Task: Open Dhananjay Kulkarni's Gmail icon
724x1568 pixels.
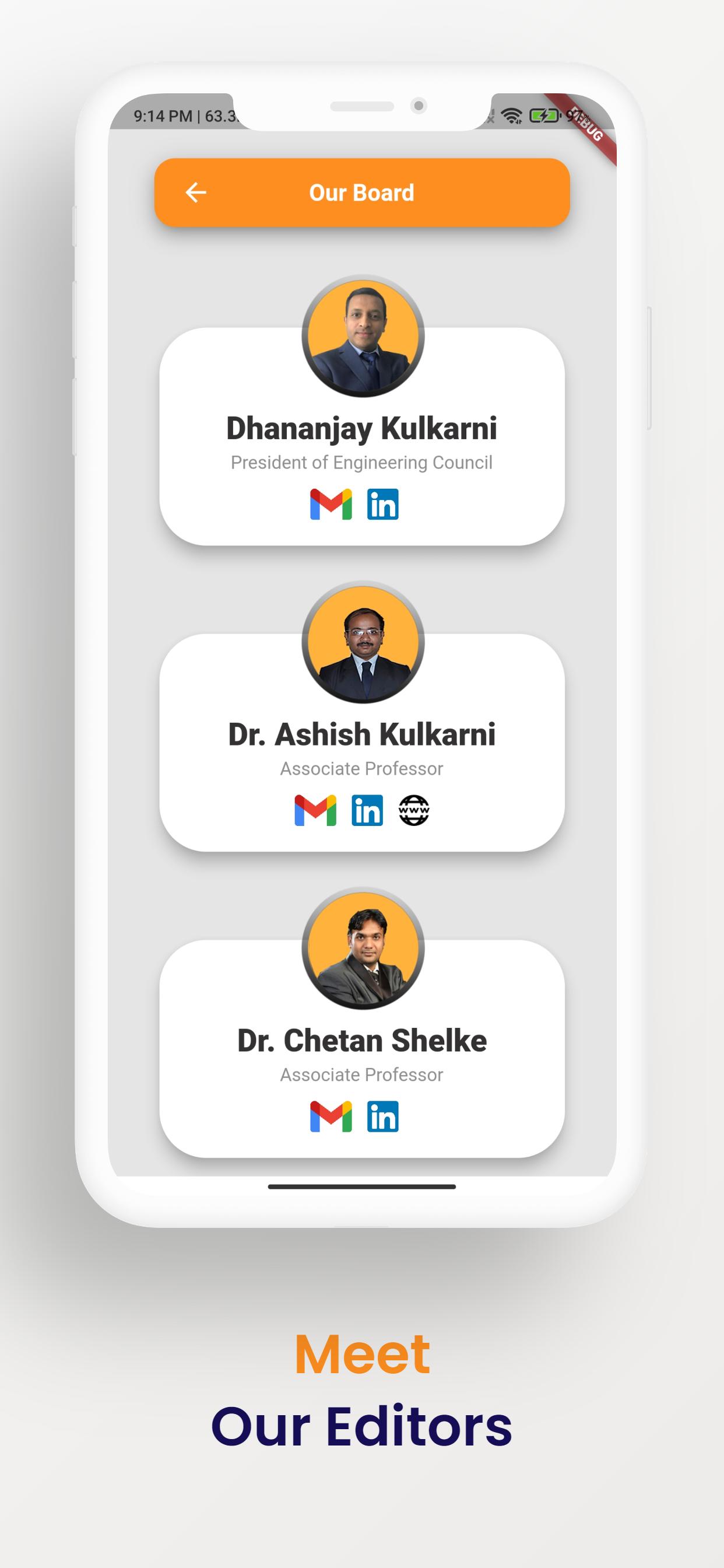Action: [331, 504]
